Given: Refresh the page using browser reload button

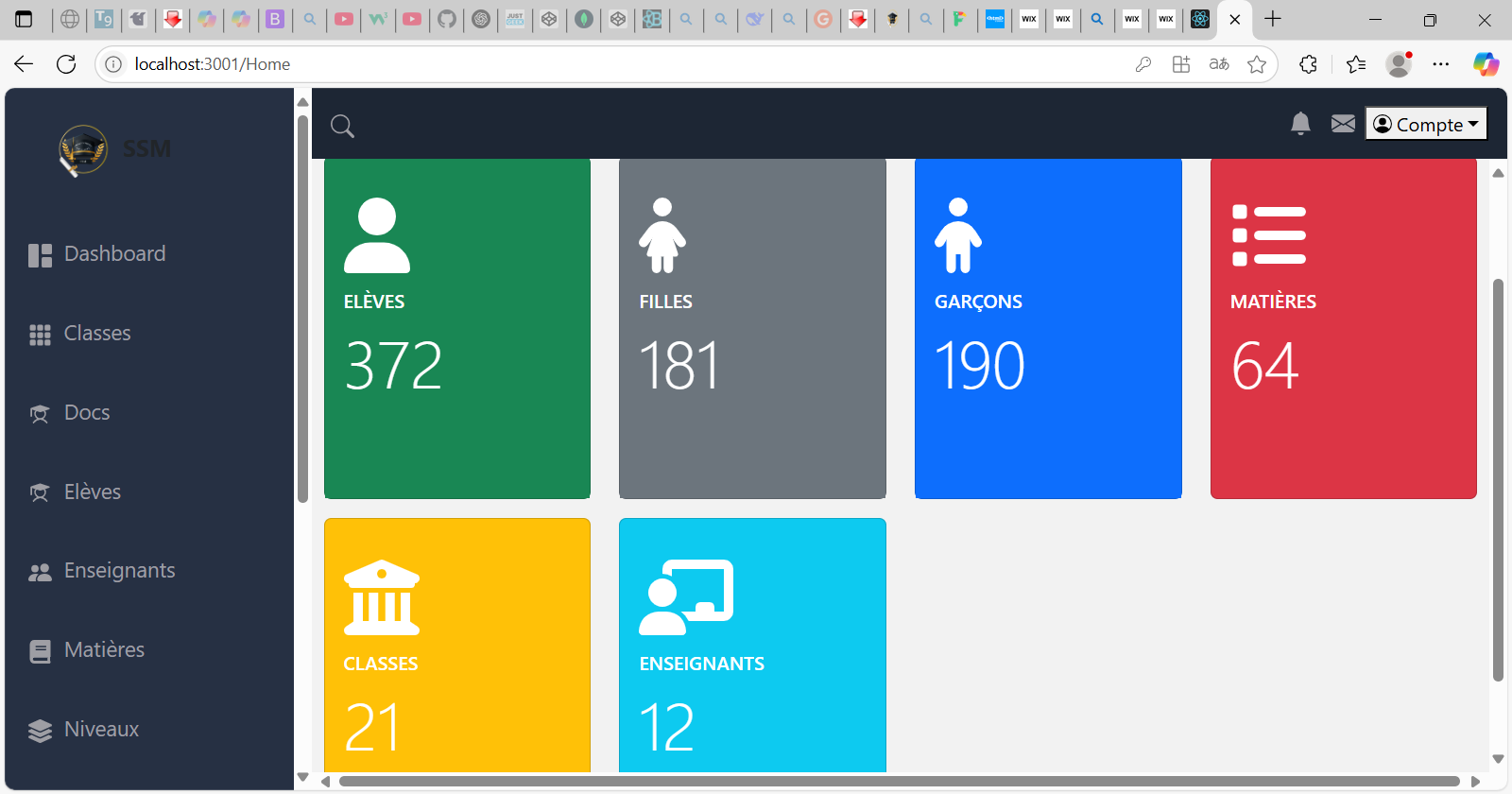Looking at the screenshot, I should (66, 64).
